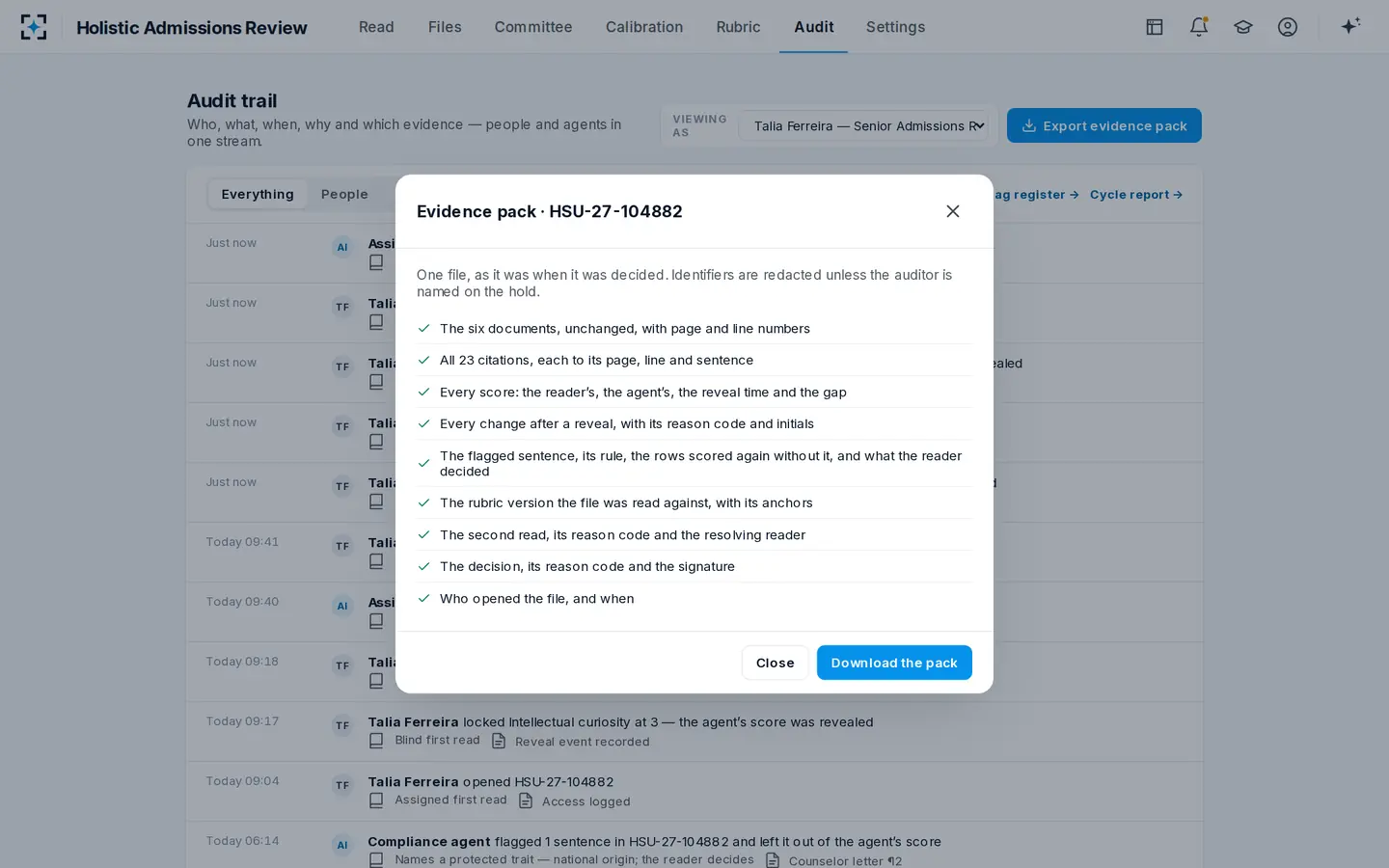
Task: Click the Holistic Admissions Review logo icon
Action: click(x=34, y=27)
